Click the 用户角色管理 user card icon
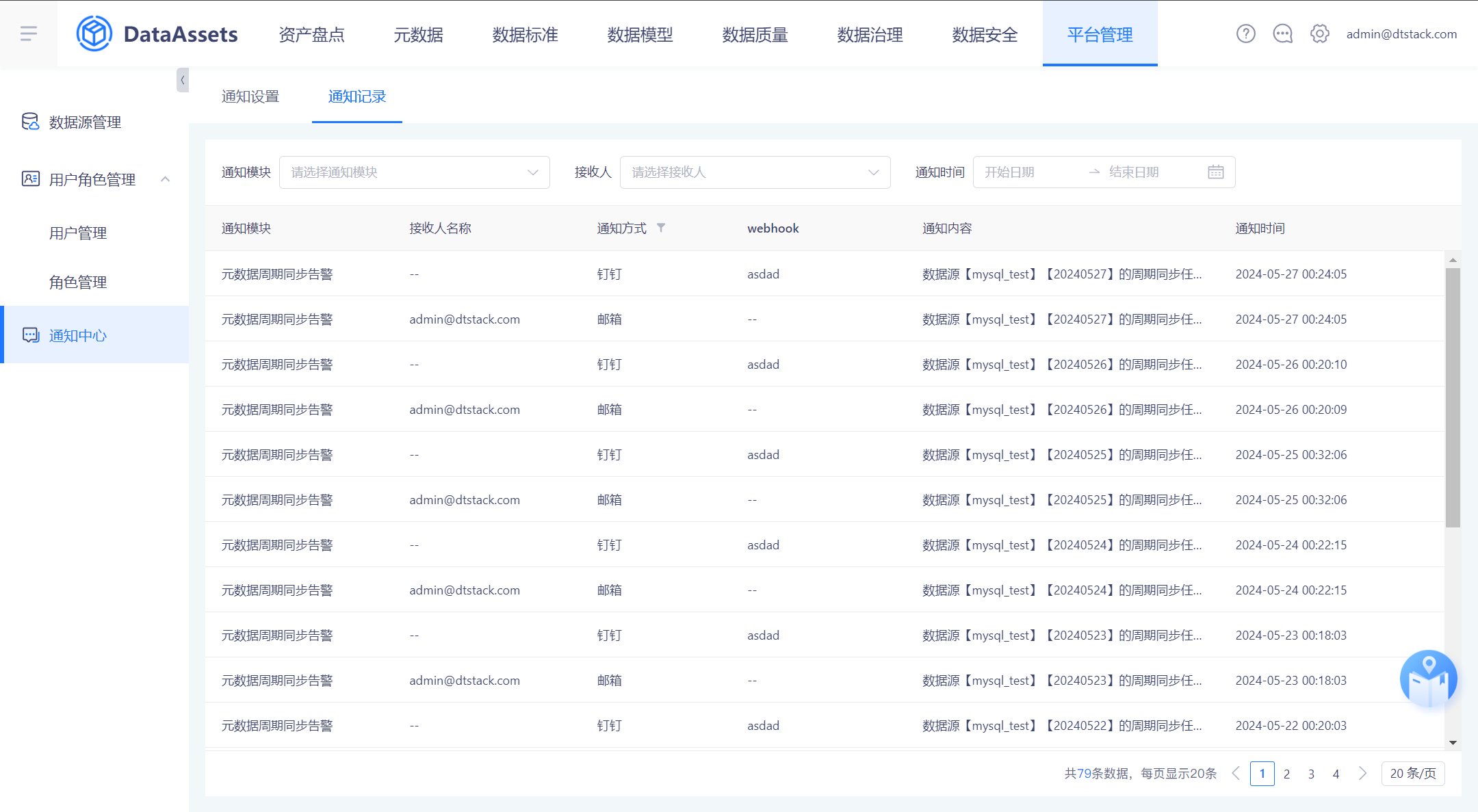Screen dimensions: 1478x812 [30, 179]
